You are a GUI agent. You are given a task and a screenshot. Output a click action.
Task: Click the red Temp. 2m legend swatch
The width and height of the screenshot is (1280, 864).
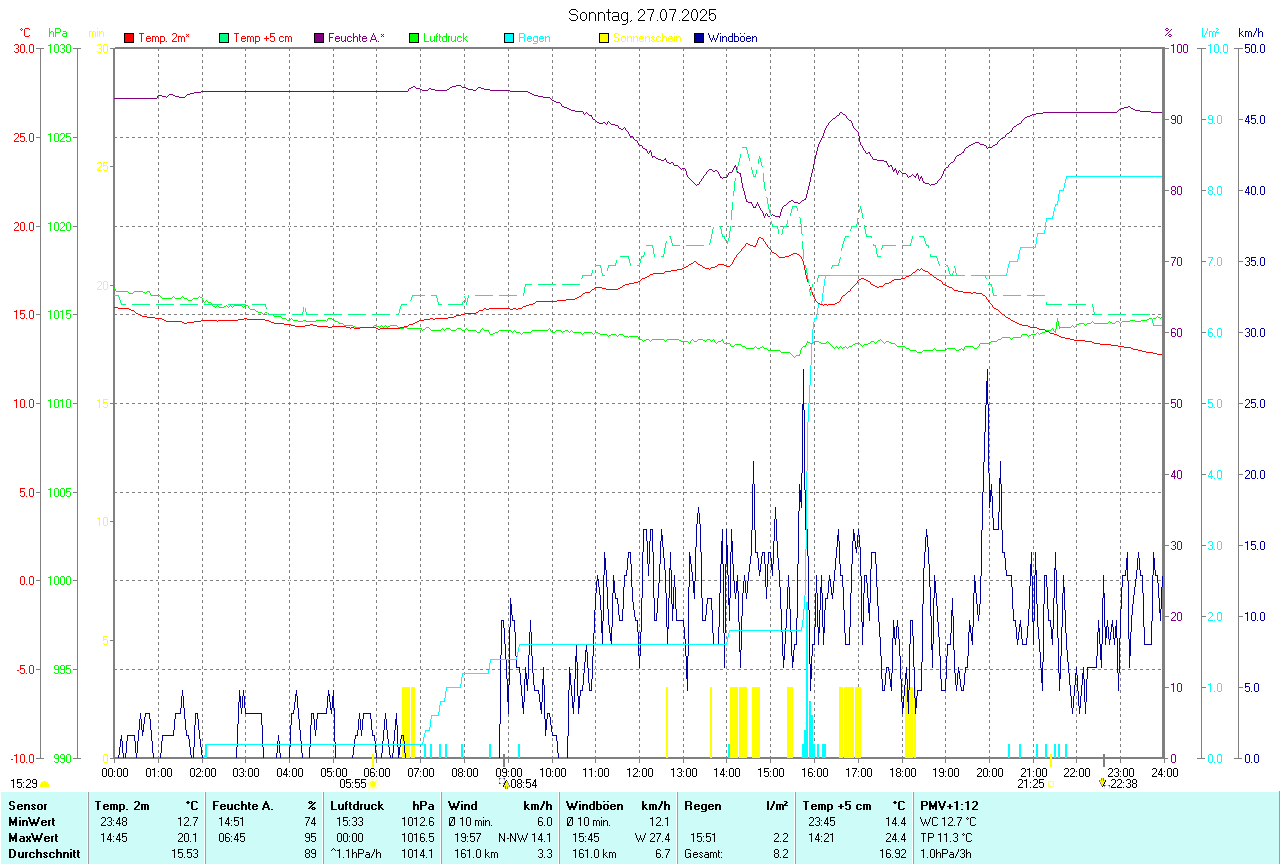[x=129, y=38]
